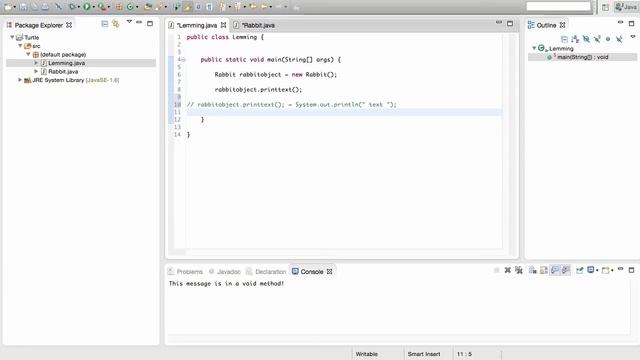The width and height of the screenshot is (640, 360).
Task: Click the Quick Access search field
Action: click(x=558, y=7)
